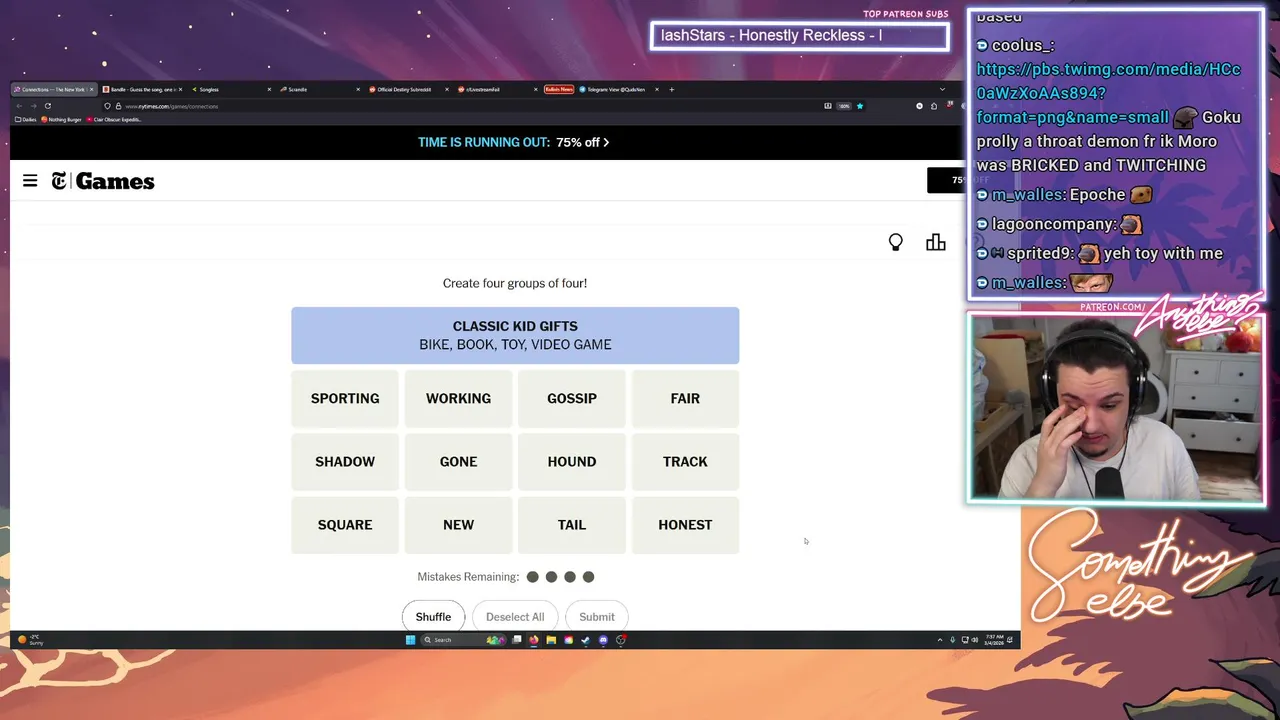The image size is (1280, 720).
Task: Select the TRACK tile
Action: tap(685, 461)
